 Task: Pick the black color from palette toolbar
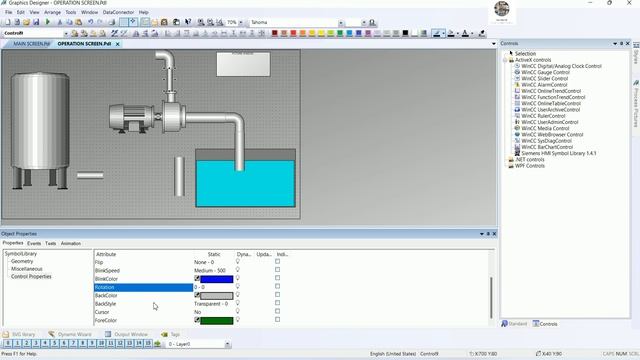(405, 33)
